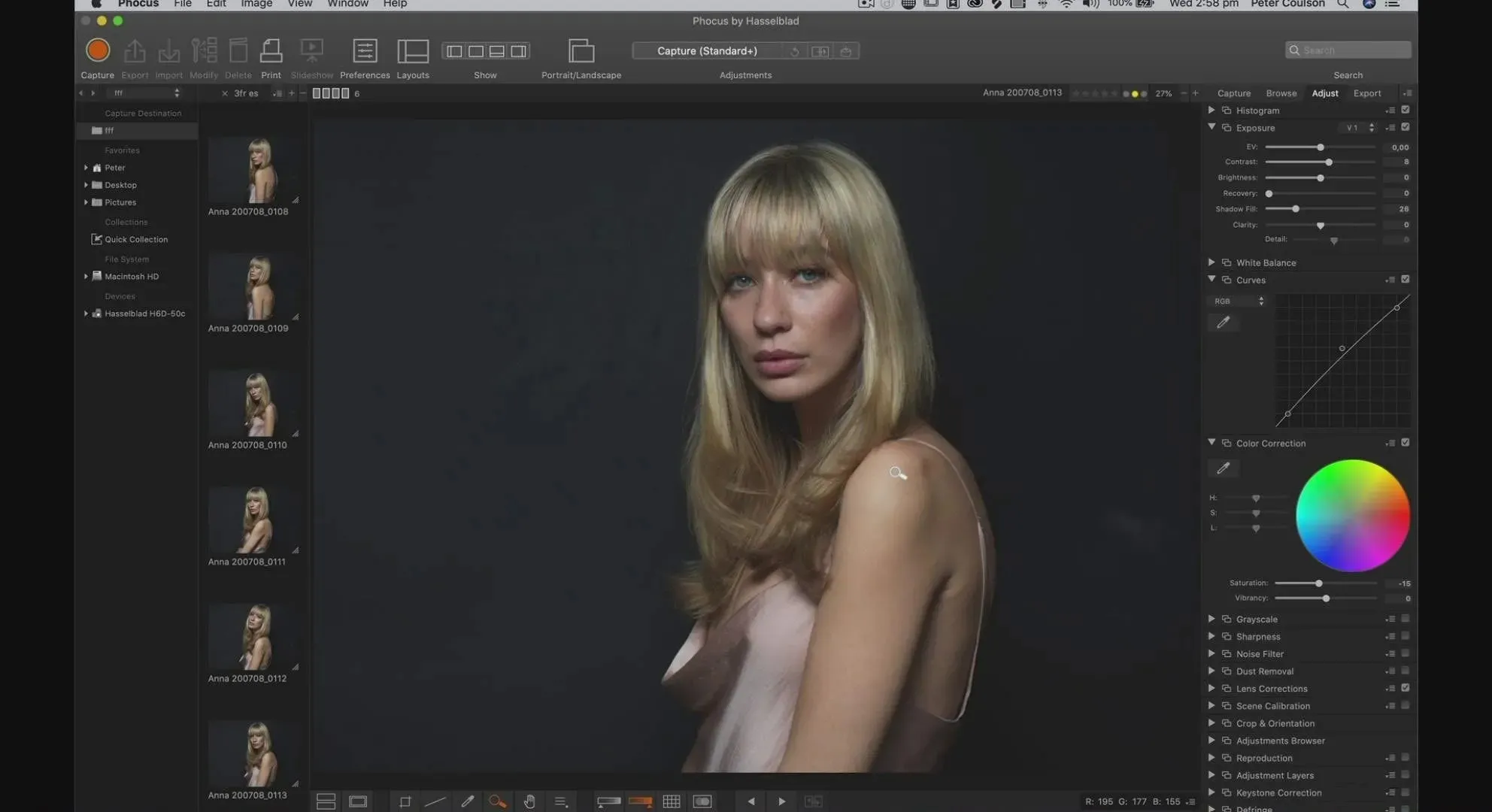Expand the Macintosh HD tree item
This screenshot has height=812, width=1492.
tap(86, 277)
